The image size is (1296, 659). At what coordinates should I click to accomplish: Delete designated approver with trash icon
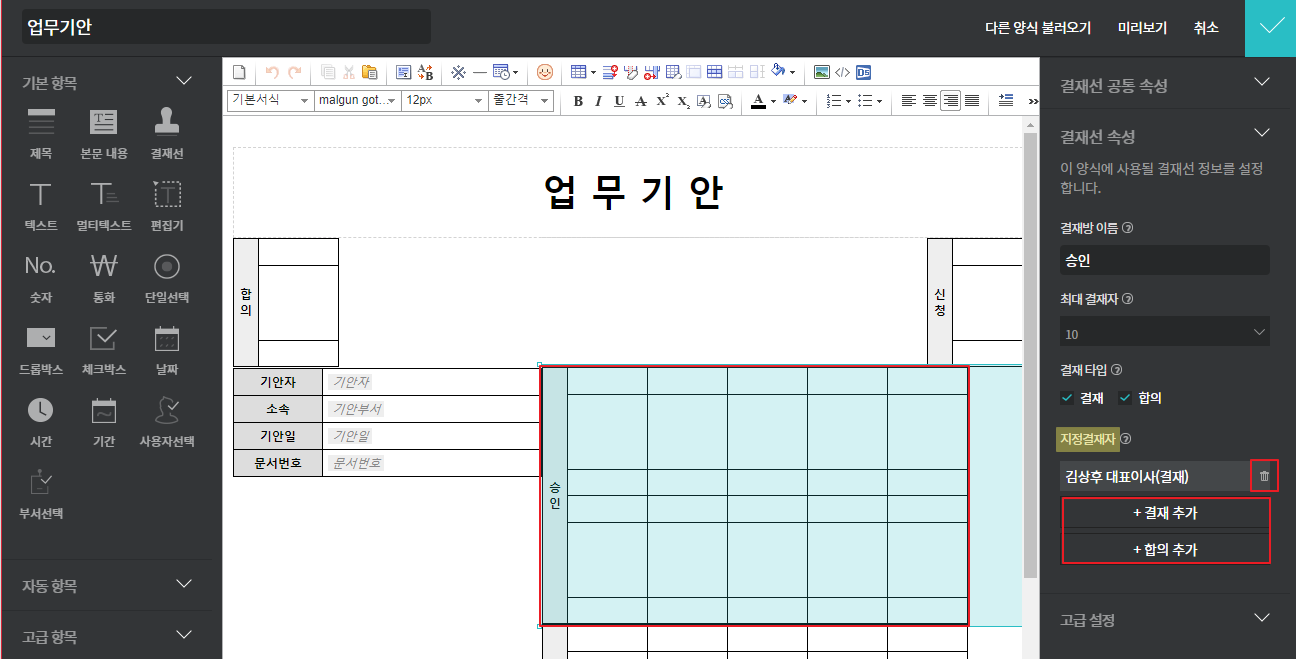pyautogui.click(x=1264, y=476)
